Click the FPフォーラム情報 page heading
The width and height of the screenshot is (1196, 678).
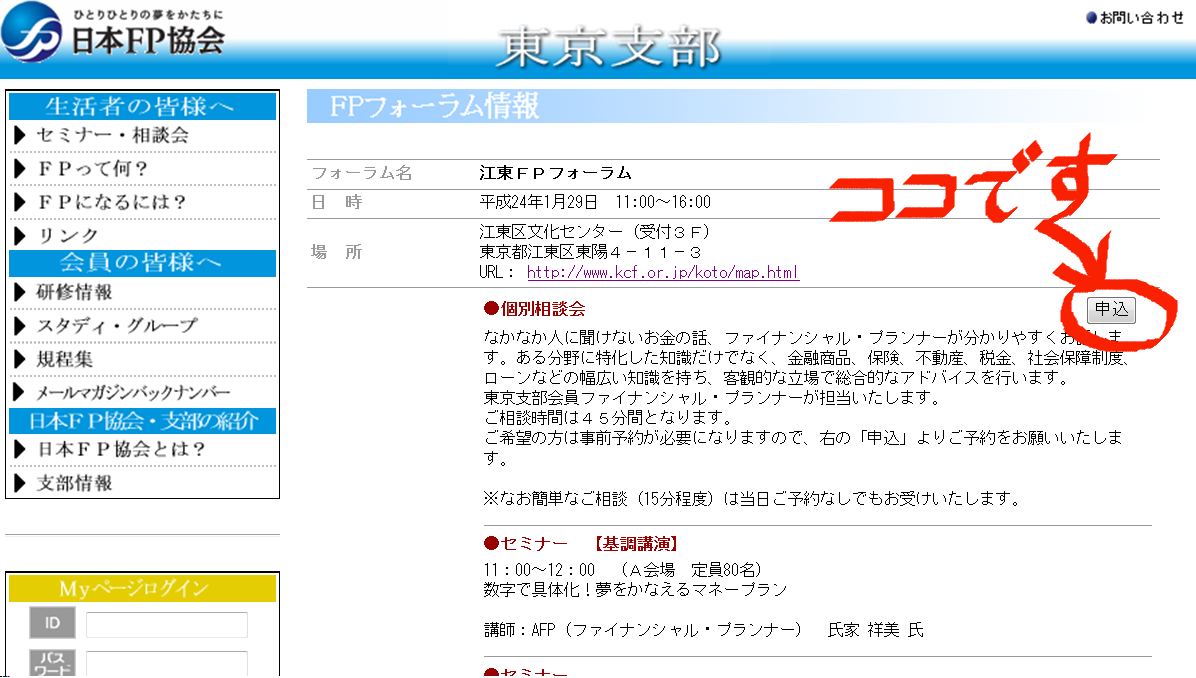click(434, 106)
